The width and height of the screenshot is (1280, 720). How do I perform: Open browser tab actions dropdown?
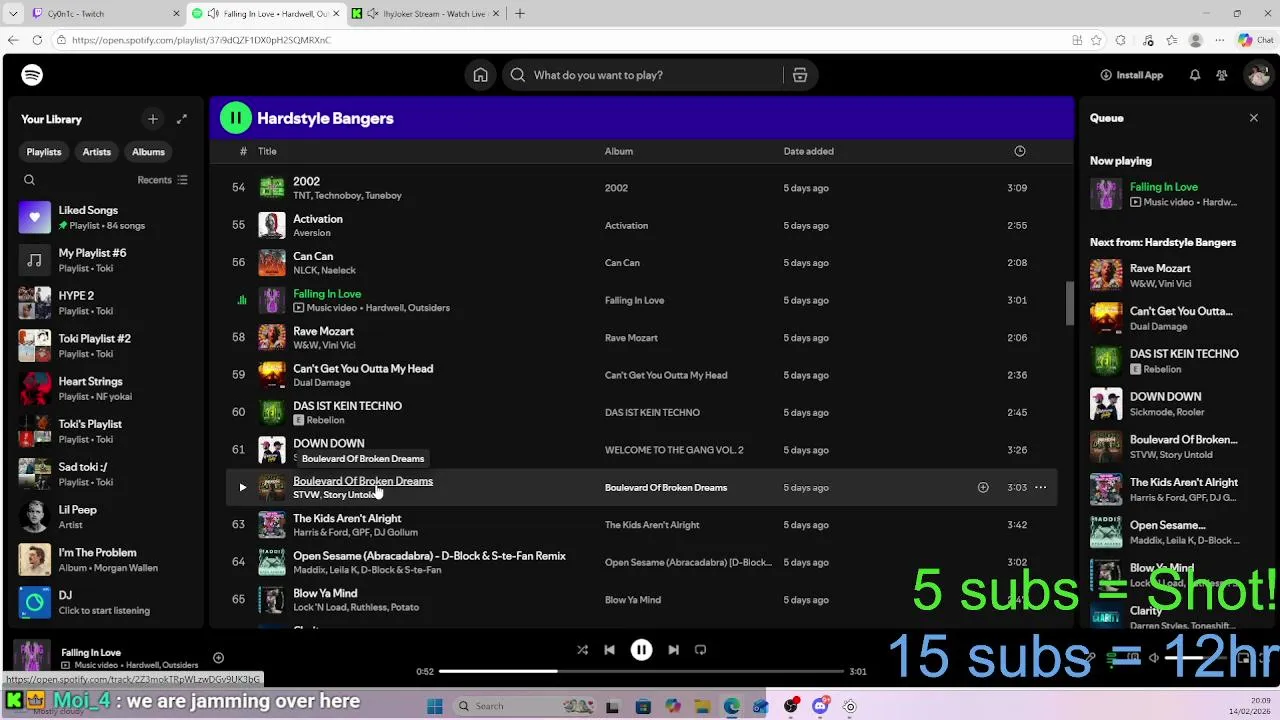click(13, 13)
